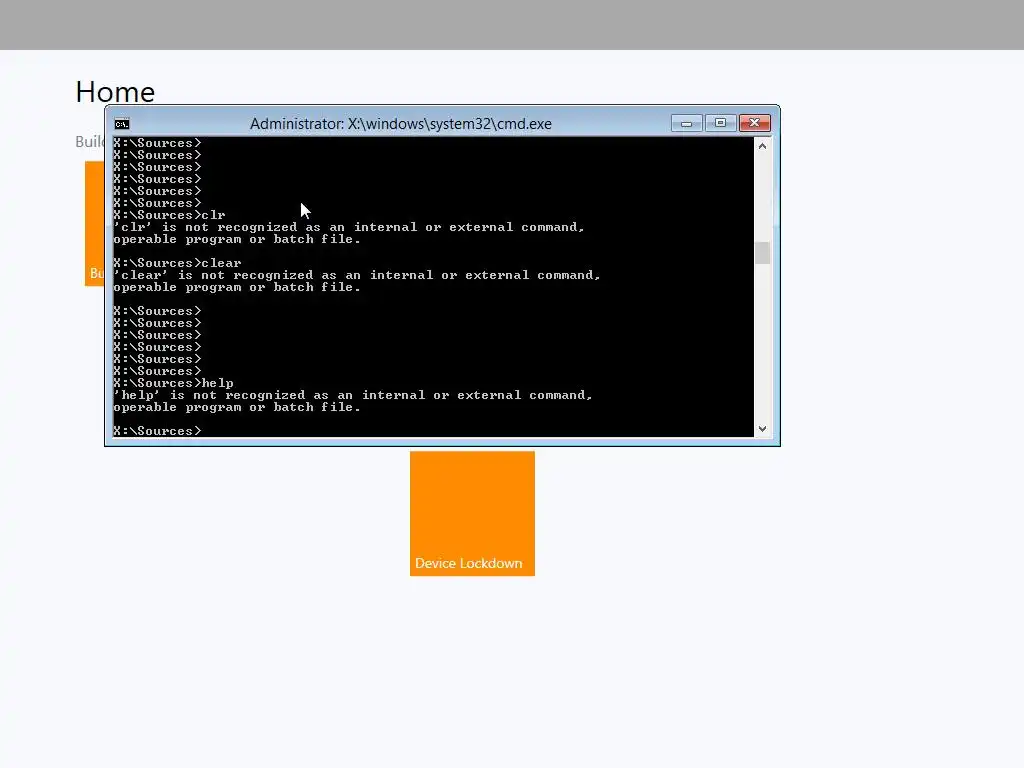1024x768 pixels.
Task: Click the Home page heading
Action: pos(115,92)
